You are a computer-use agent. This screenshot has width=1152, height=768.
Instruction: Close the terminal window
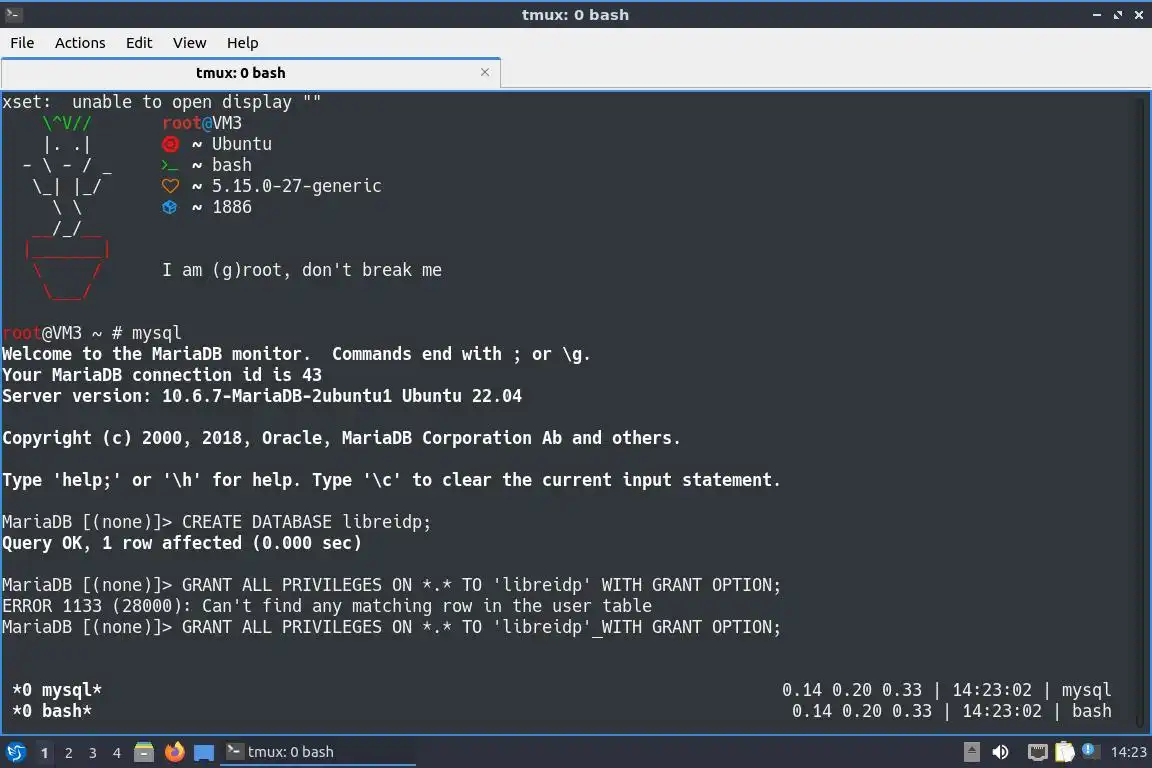pos(1139,15)
